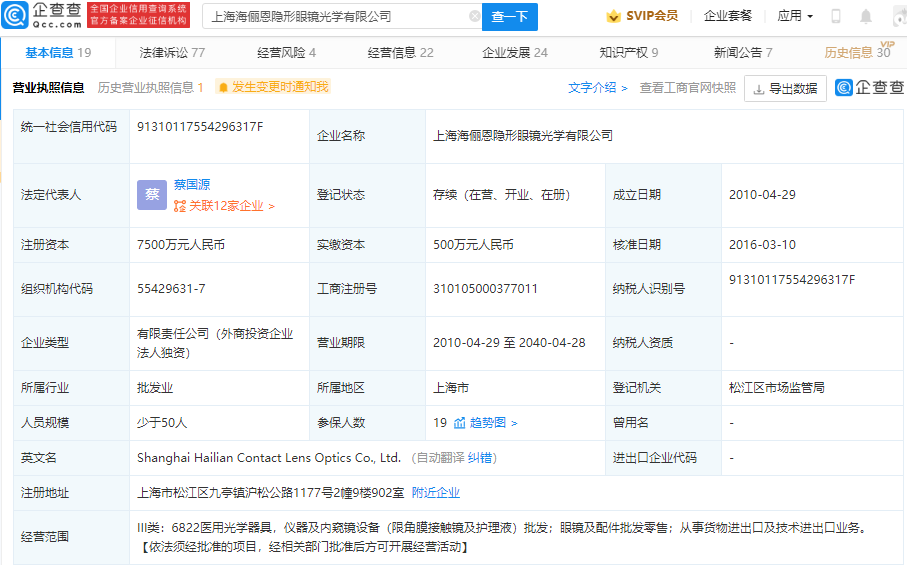
Task: Click the download icon in 导出数据
Action: 758,89
